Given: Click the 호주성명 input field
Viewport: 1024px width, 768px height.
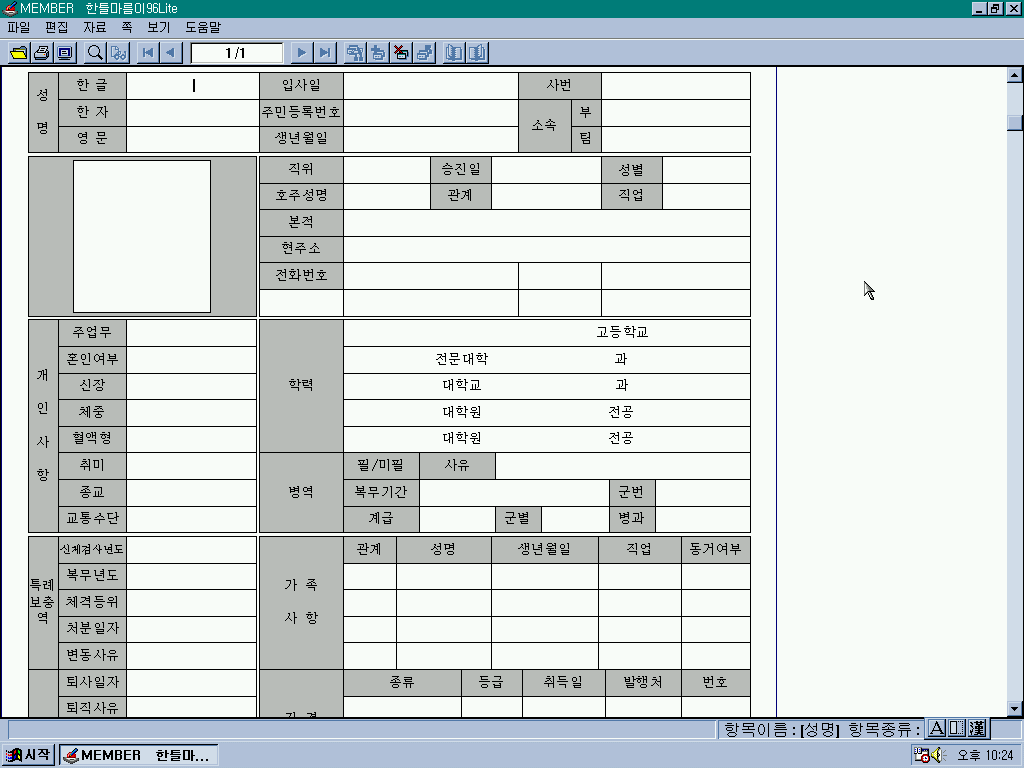Looking at the screenshot, I should tap(387, 196).
